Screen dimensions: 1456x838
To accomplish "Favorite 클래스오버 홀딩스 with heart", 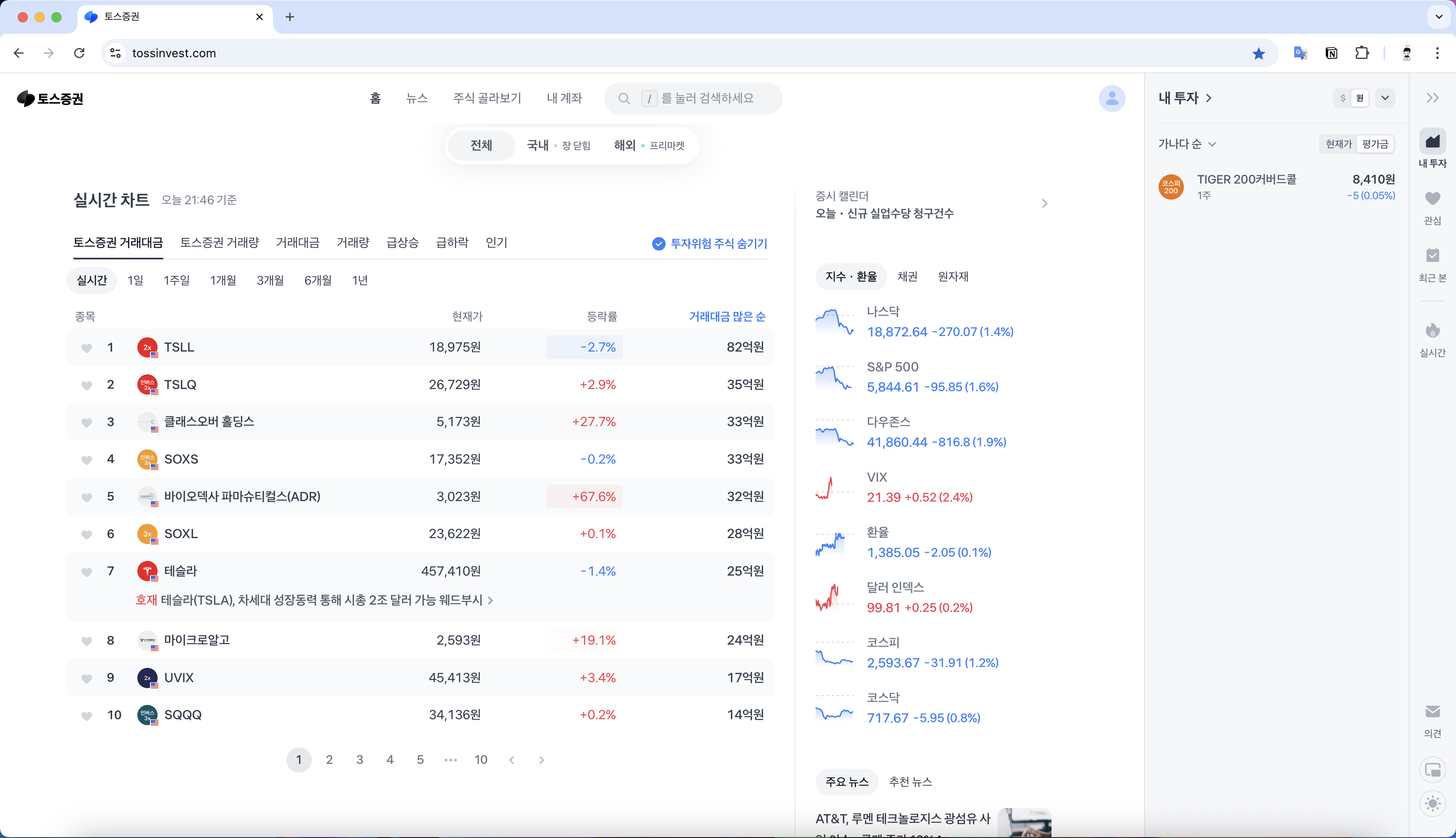I will point(87,422).
